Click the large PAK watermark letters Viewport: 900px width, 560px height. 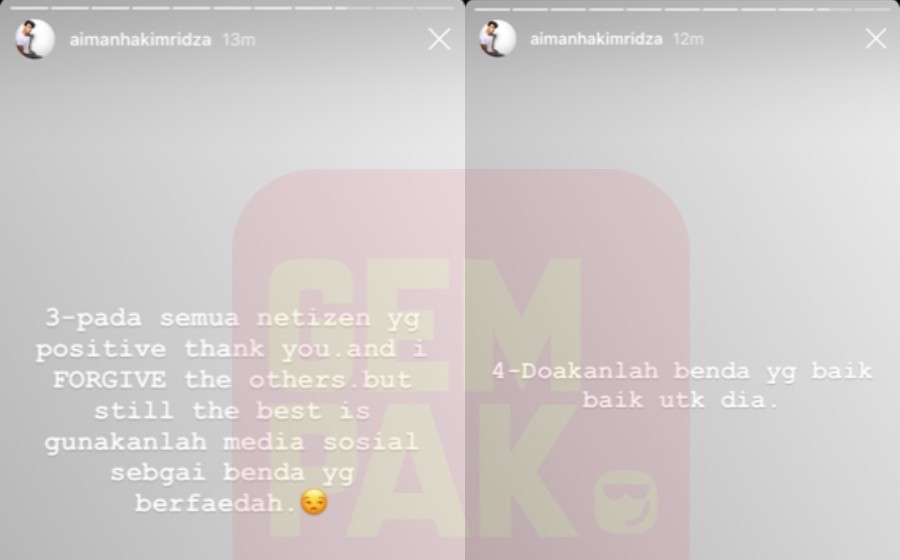[422, 470]
